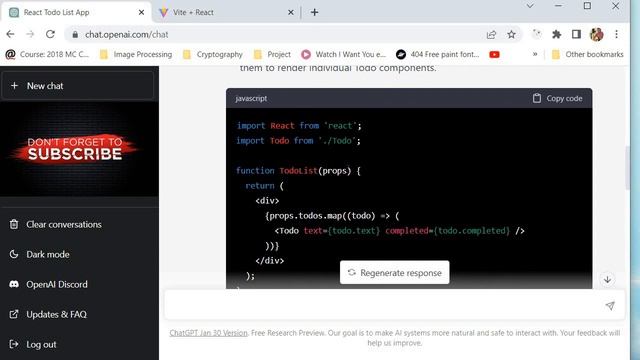Open the YouTube bookmark icon

494,54
